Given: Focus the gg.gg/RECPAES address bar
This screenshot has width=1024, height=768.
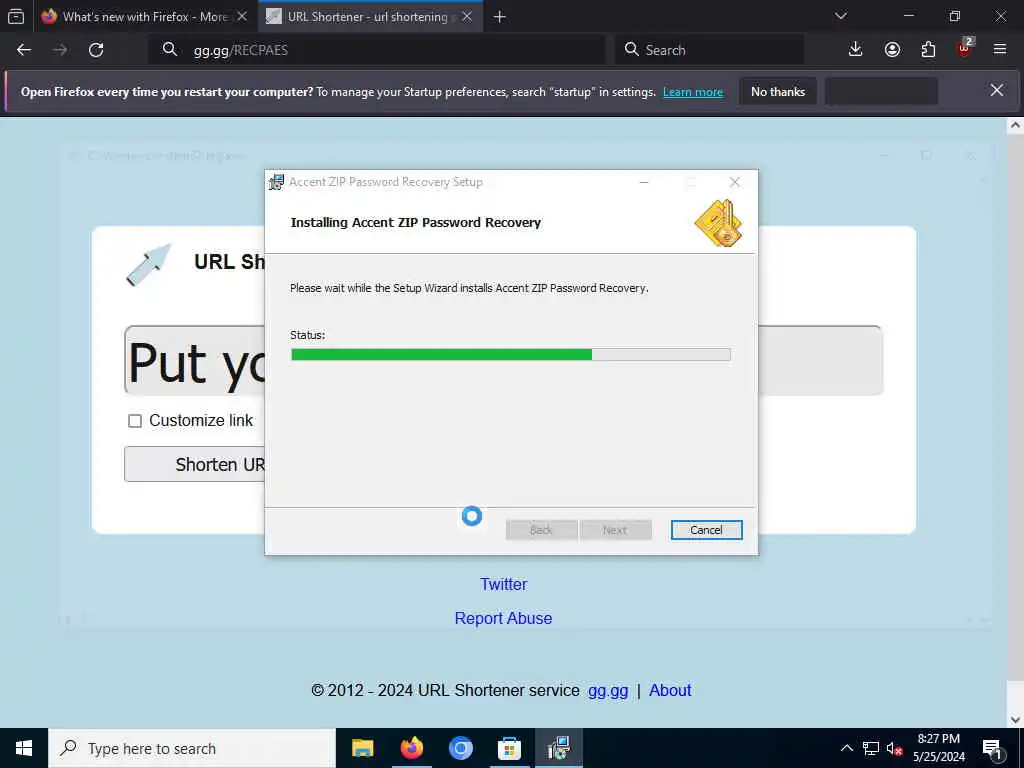Looking at the screenshot, I should coord(377,50).
